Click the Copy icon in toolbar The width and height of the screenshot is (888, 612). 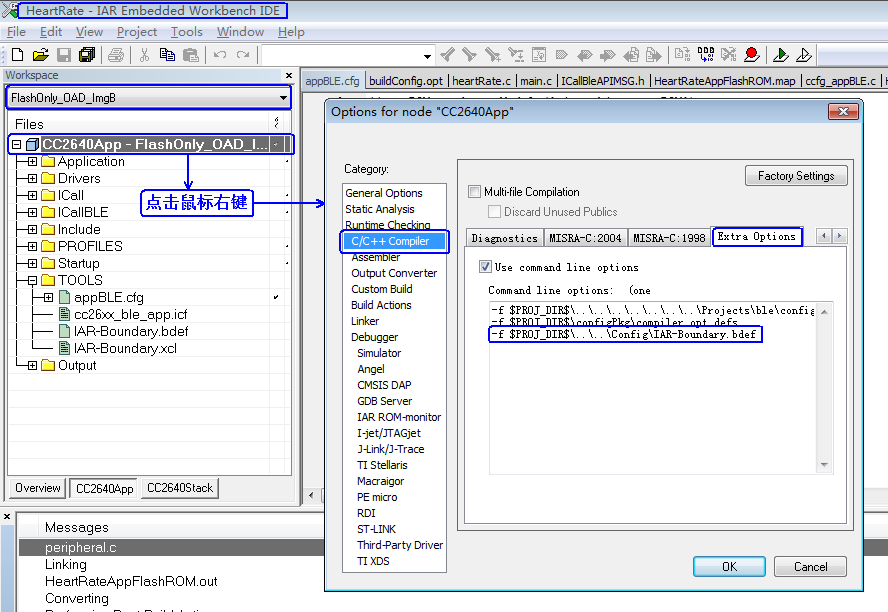(x=167, y=55)
